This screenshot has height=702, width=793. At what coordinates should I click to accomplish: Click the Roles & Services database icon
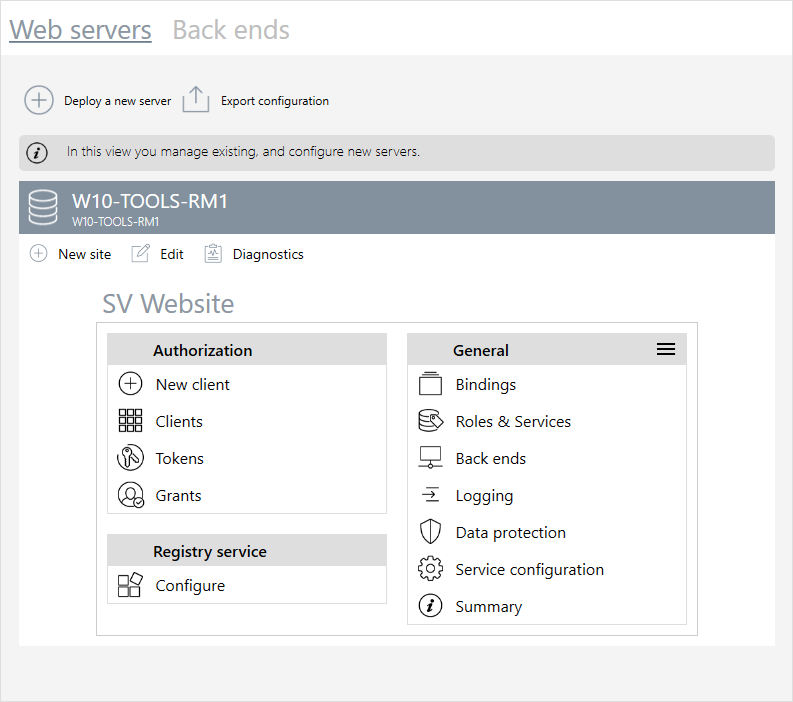click(x=430, y=421)
